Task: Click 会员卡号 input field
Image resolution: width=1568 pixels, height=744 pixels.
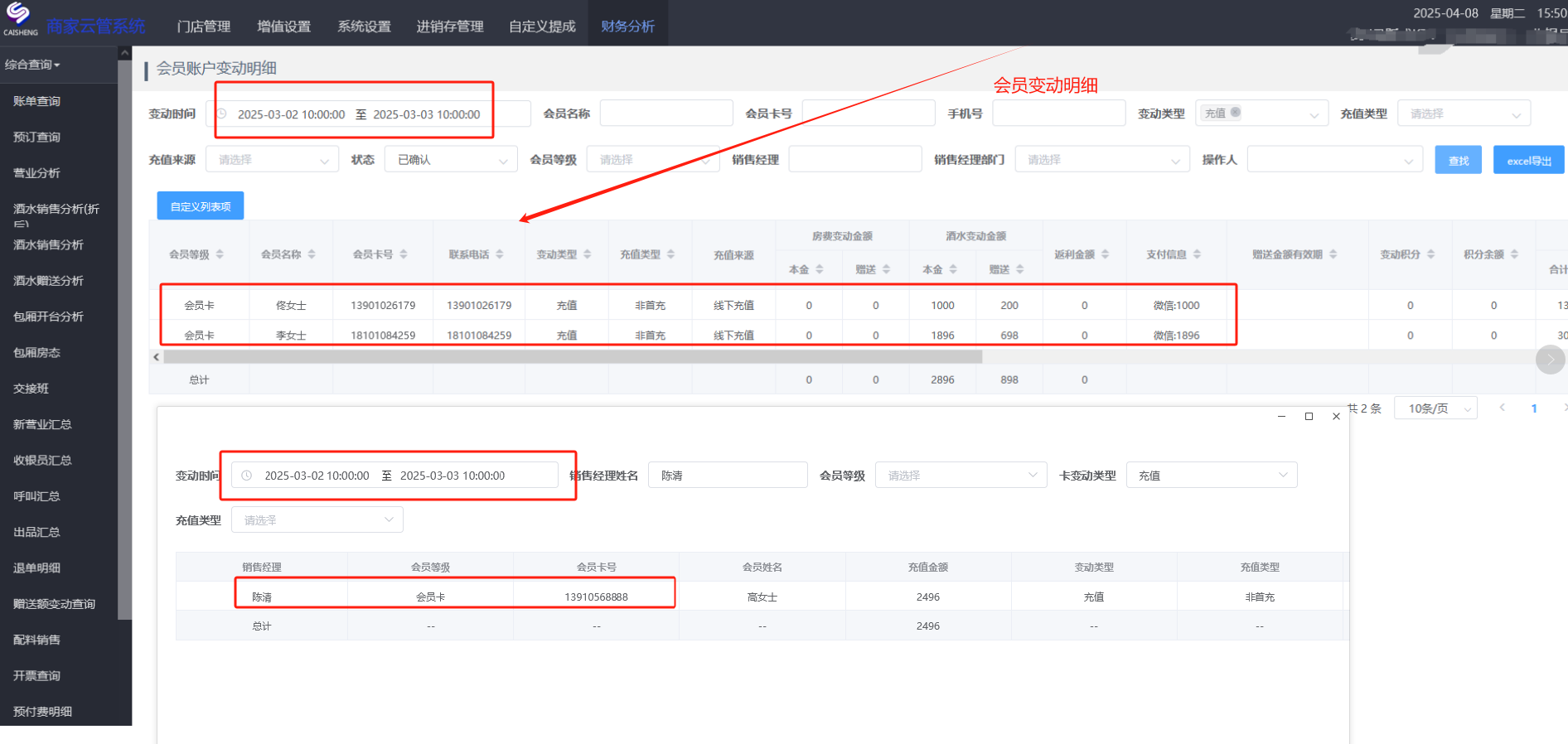Action: 869,114
